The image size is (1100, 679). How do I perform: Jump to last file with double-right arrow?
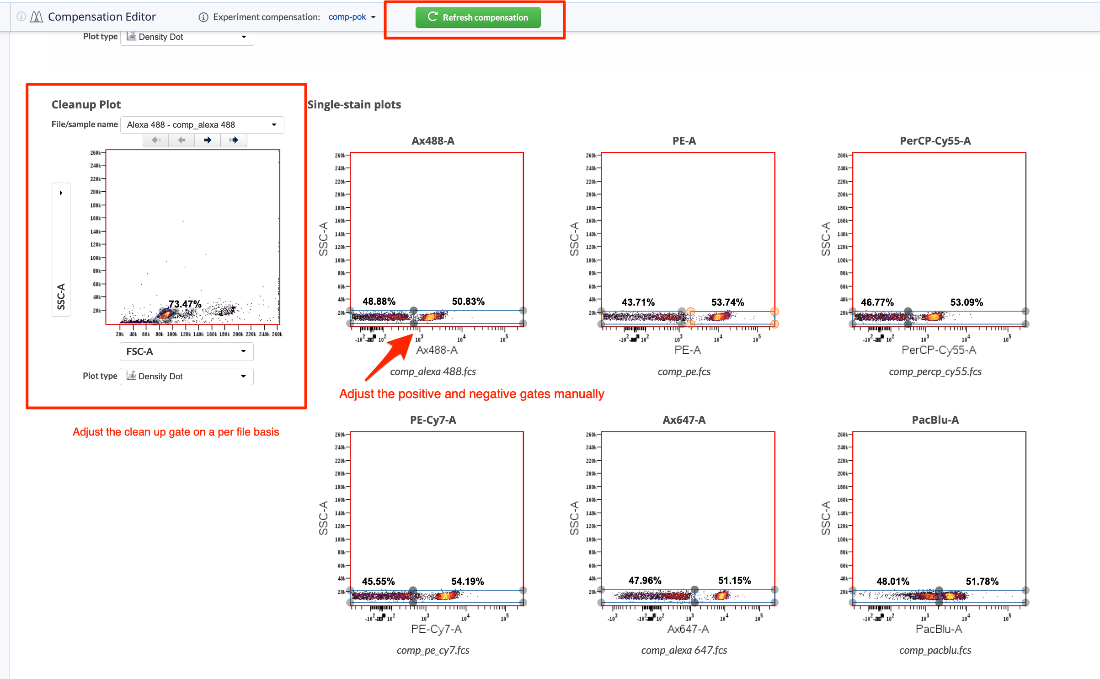[x=233, y=141]
